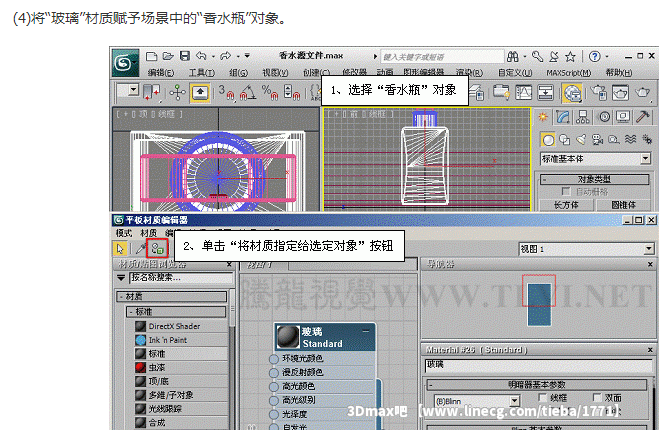The width and height of the screenshot is (659, 430).
Task: Click the Render Setup teapot icon
Action: click(x=598, y=92)
